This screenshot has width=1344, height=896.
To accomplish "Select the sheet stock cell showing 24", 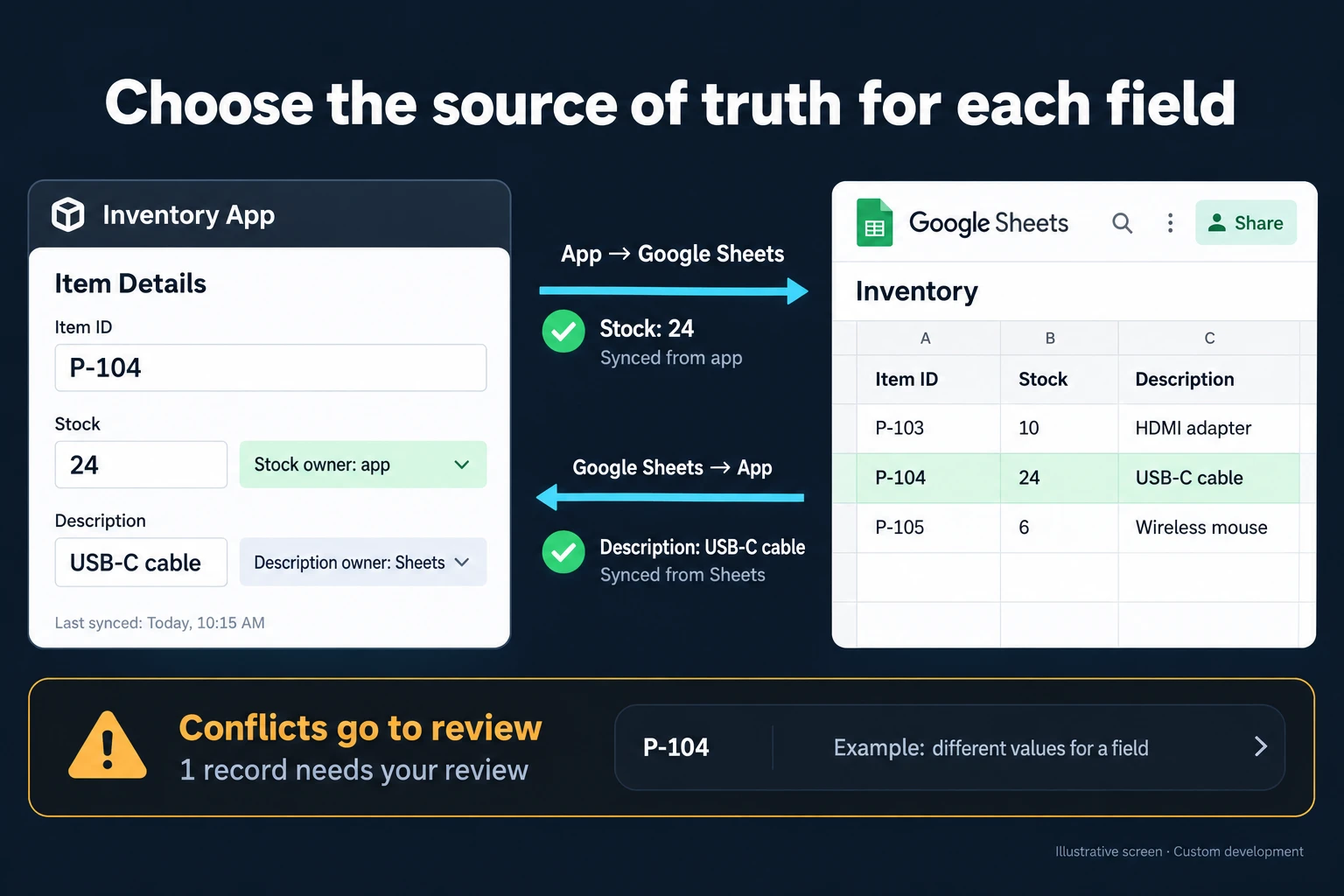I will [x=1059, y=478].
